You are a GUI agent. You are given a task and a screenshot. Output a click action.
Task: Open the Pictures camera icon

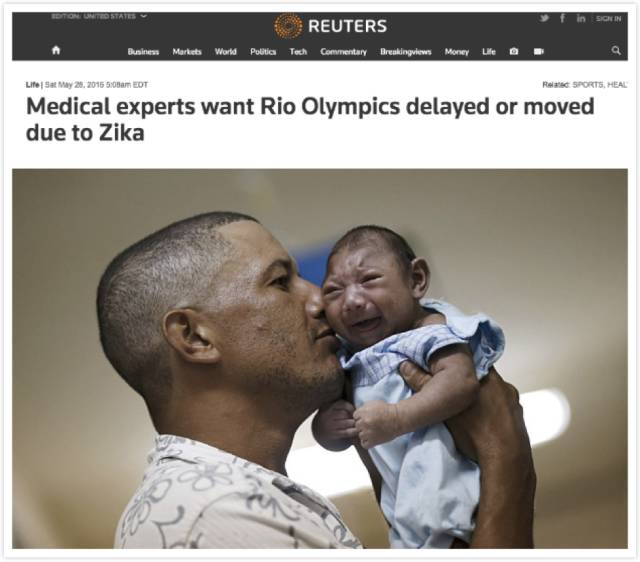(514, 51)
